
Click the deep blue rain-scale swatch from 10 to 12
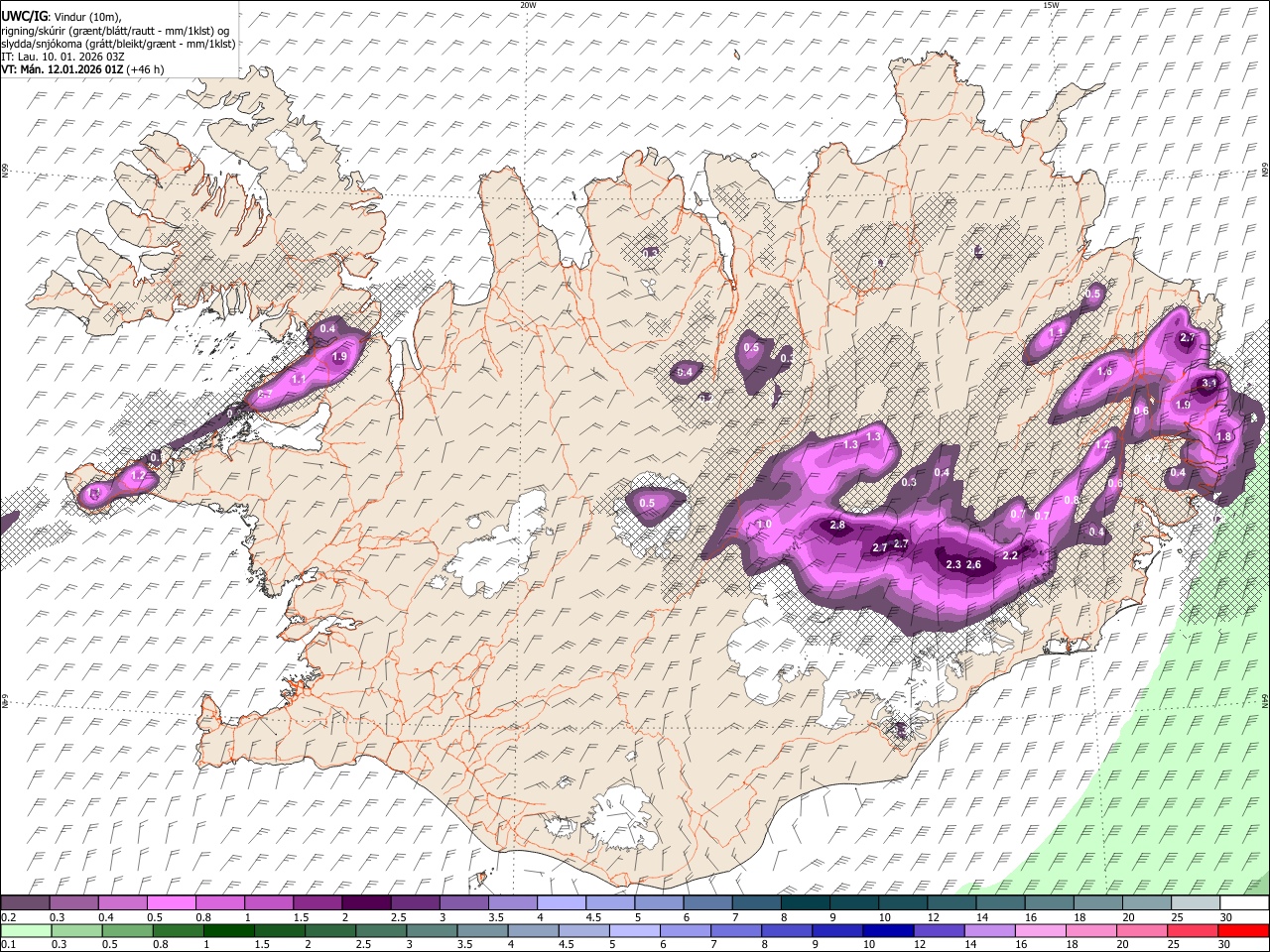click(x=888, y=930)
